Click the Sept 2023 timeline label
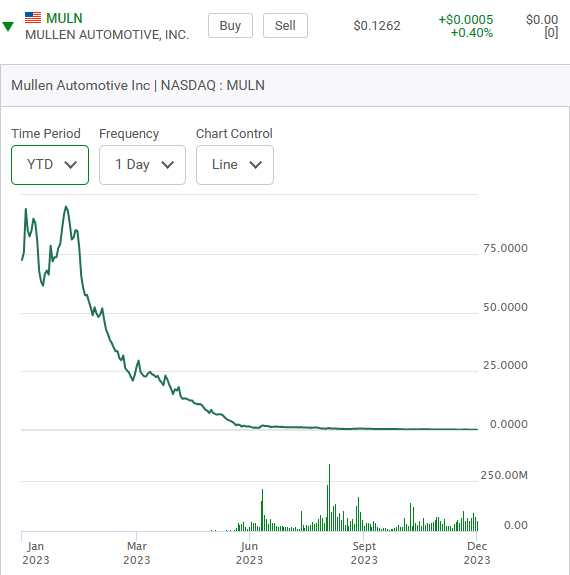This screenshot has width=570, height=575. pos(364,553)
